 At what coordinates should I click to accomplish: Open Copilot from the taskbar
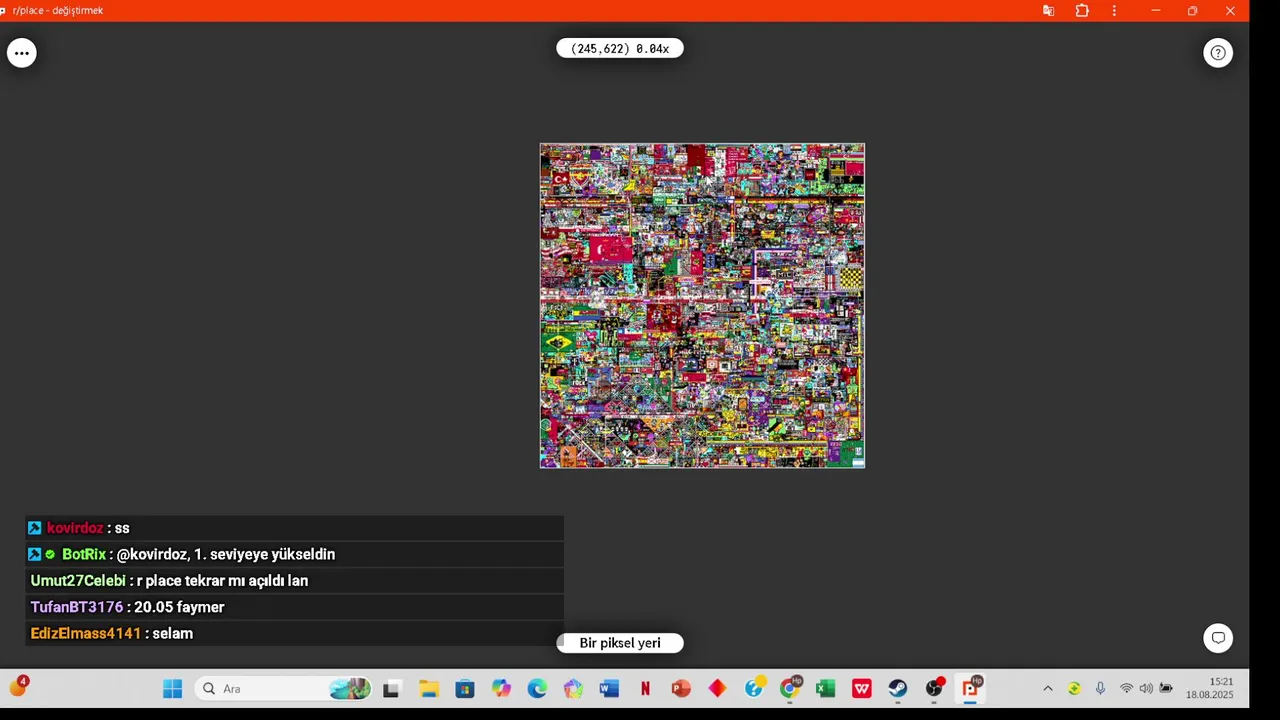501,688
